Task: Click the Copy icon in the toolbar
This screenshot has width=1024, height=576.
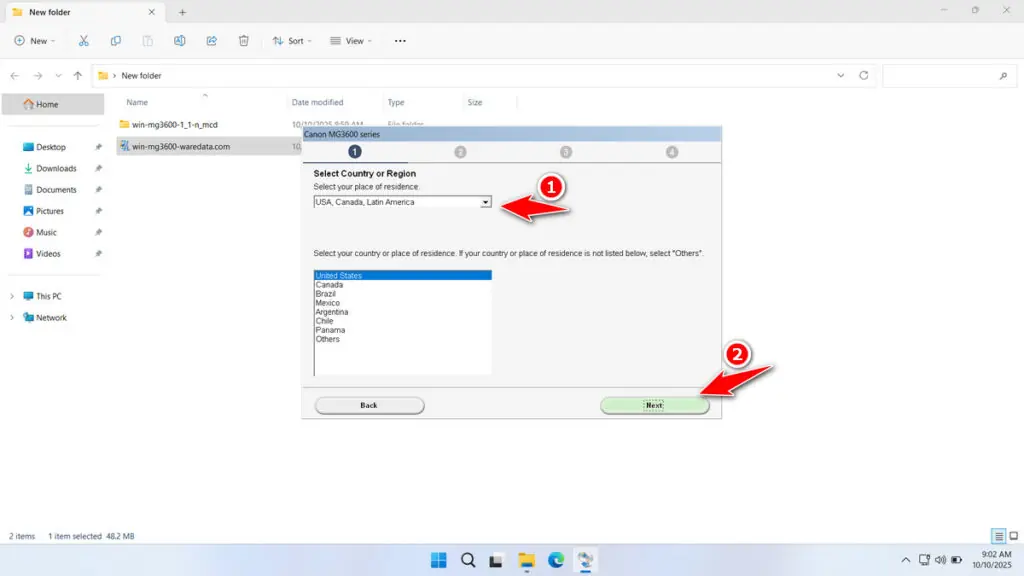Action: (x=116, y=40)
